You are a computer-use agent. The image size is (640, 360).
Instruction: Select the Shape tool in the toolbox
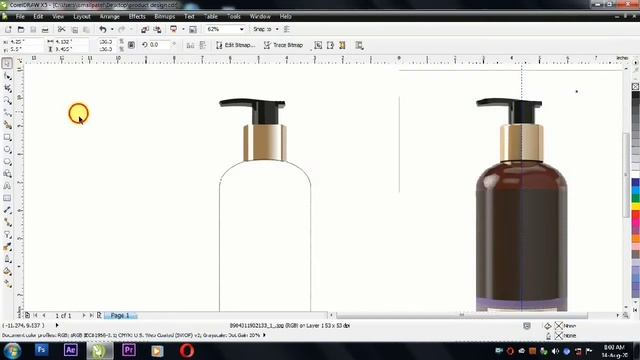pyautogui.click(x=7, y=76)
